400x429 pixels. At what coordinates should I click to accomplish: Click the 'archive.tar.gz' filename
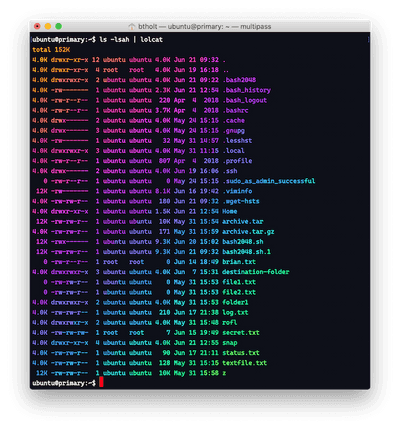(x=248, y=232)
